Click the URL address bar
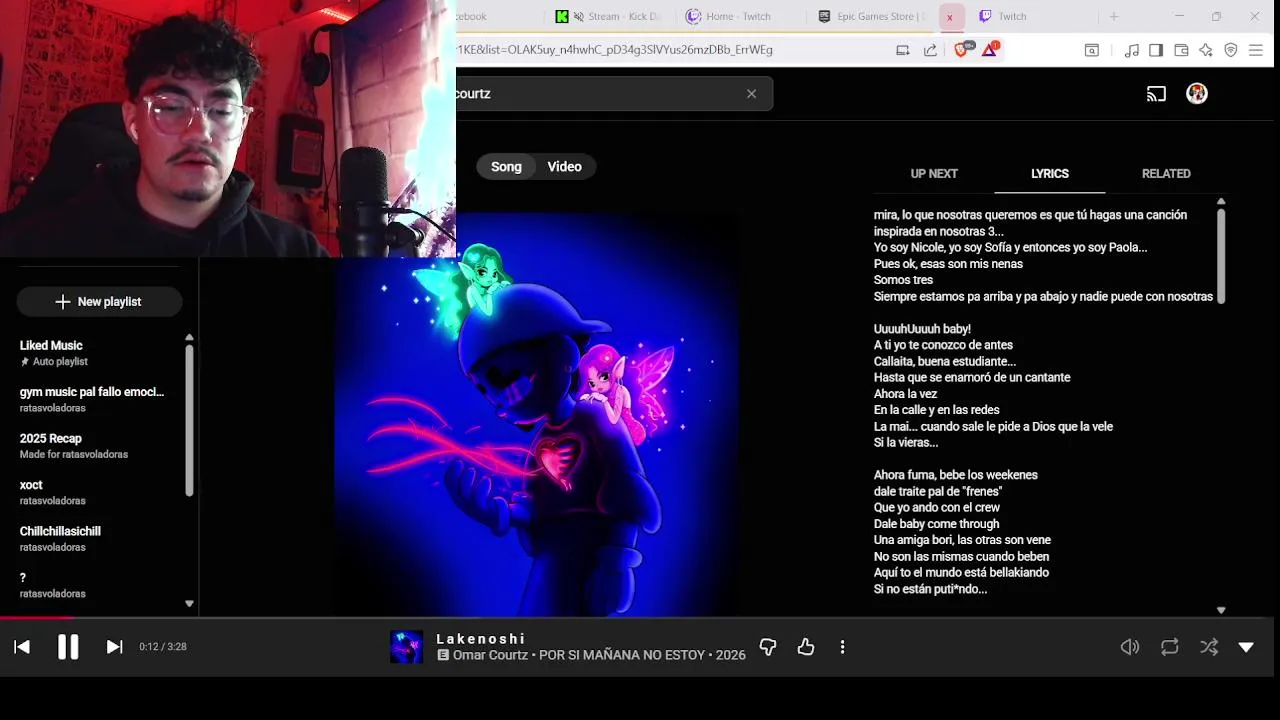 670,50
